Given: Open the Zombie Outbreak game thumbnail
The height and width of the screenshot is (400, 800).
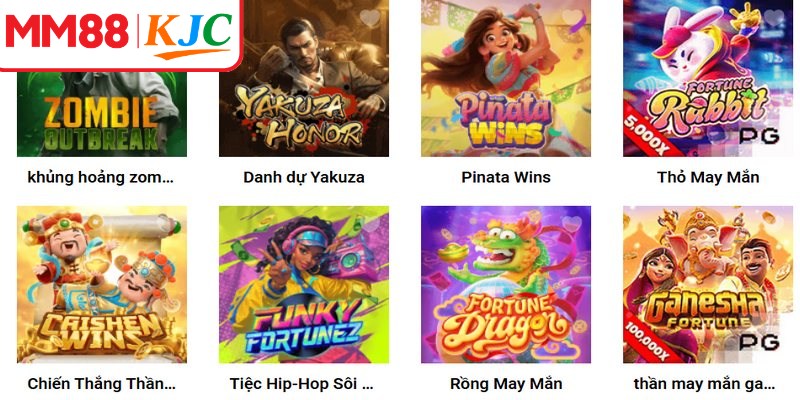Looking at the screenshot, I should coord(102,114).
